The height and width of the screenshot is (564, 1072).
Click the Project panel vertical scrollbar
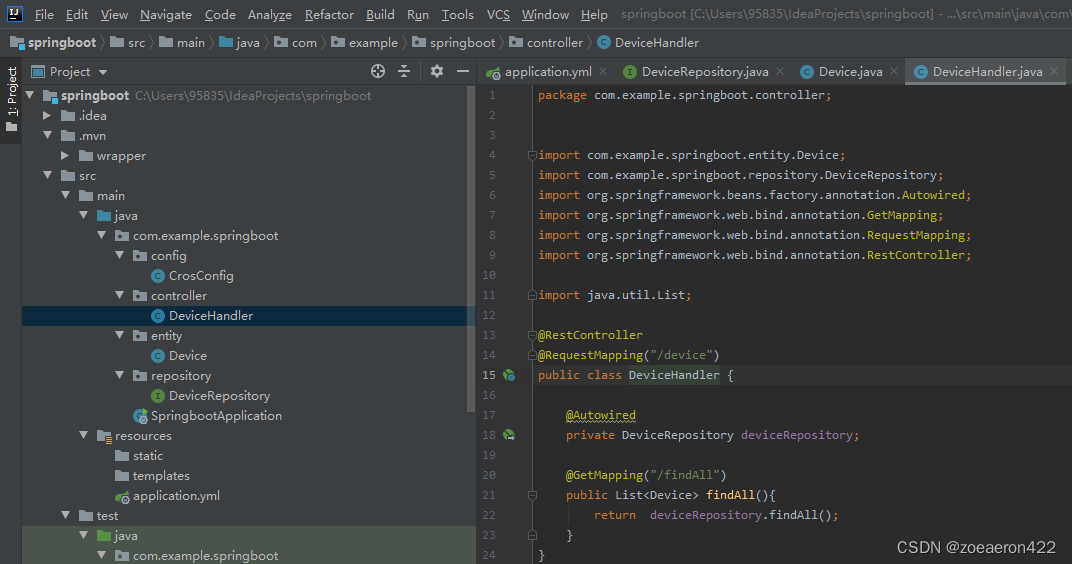pos(470,250)
